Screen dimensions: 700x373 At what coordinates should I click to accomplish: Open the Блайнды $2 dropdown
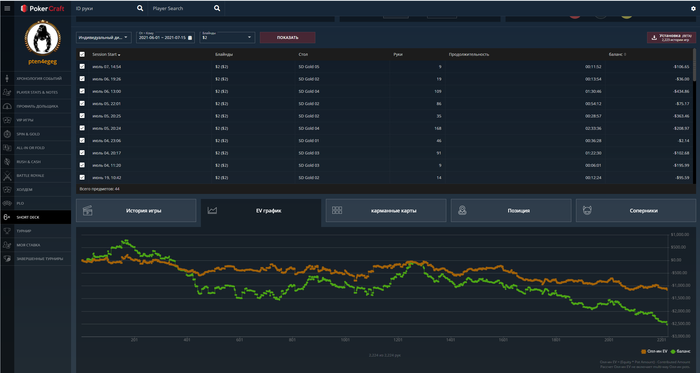coord(228,37)
